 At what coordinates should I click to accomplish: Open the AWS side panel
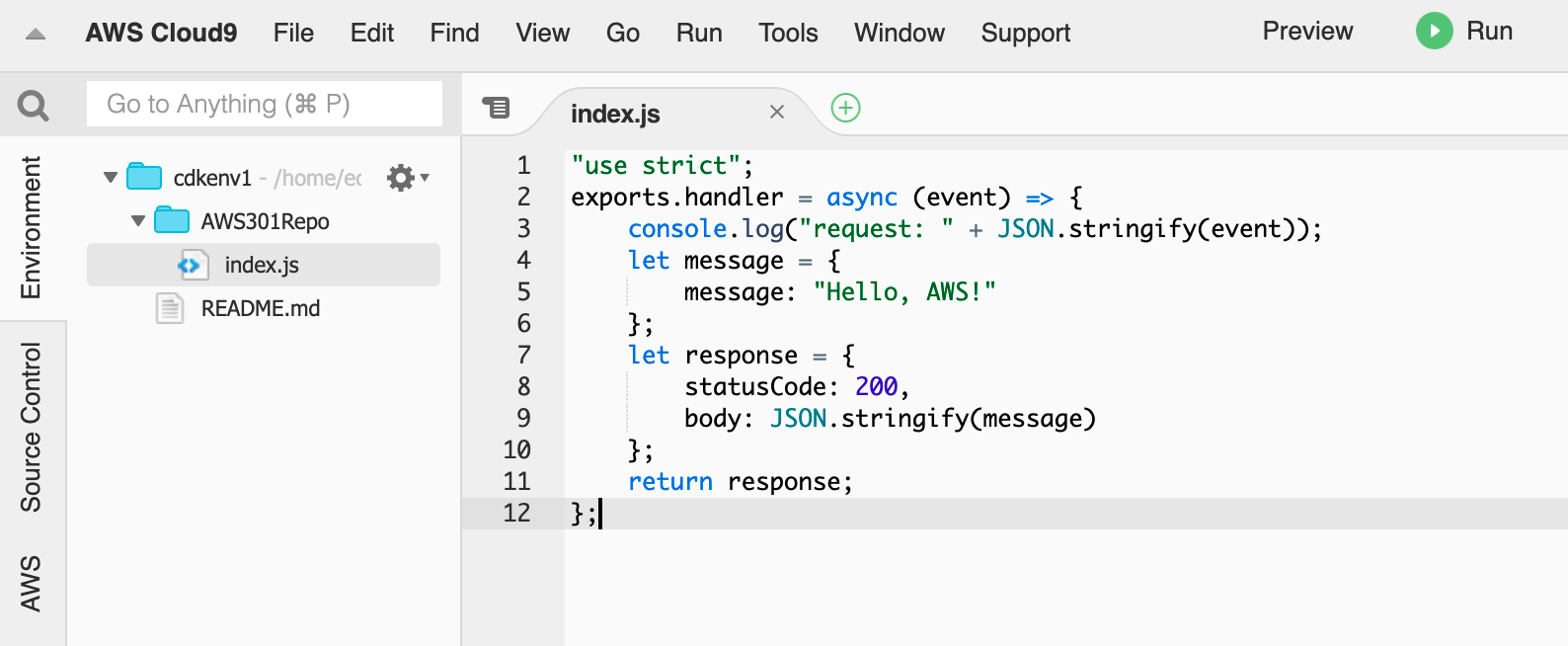[x=32, y=583]
